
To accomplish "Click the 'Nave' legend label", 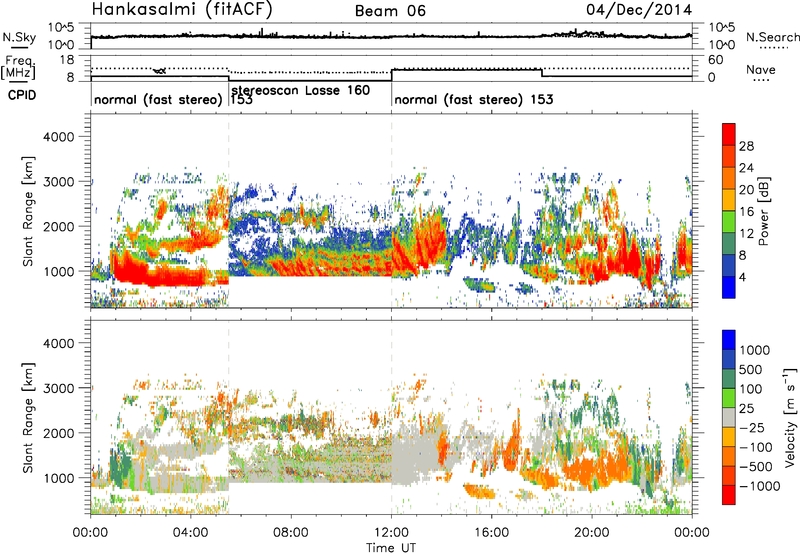I will click(x=761, y=70).
